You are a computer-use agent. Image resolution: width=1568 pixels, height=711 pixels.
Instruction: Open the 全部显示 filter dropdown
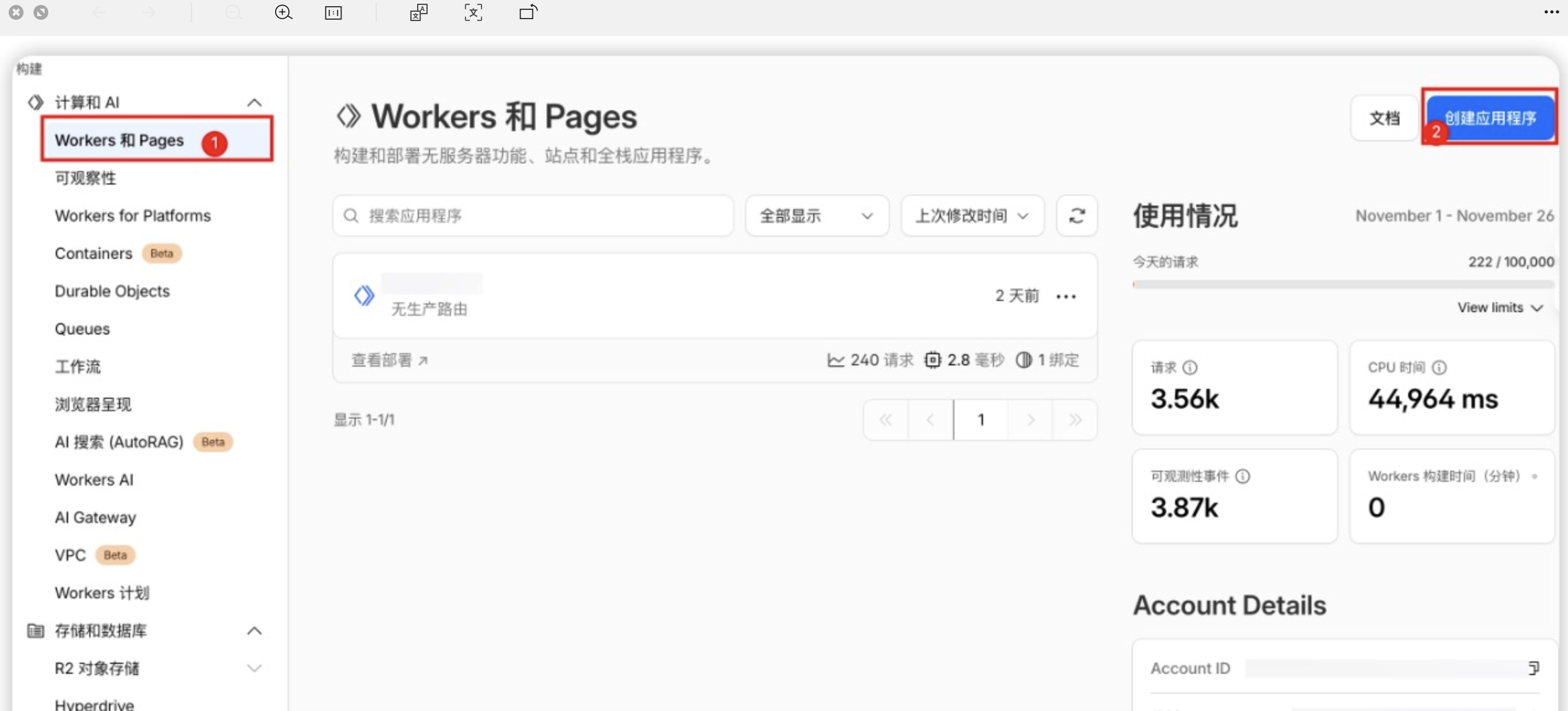817,216
